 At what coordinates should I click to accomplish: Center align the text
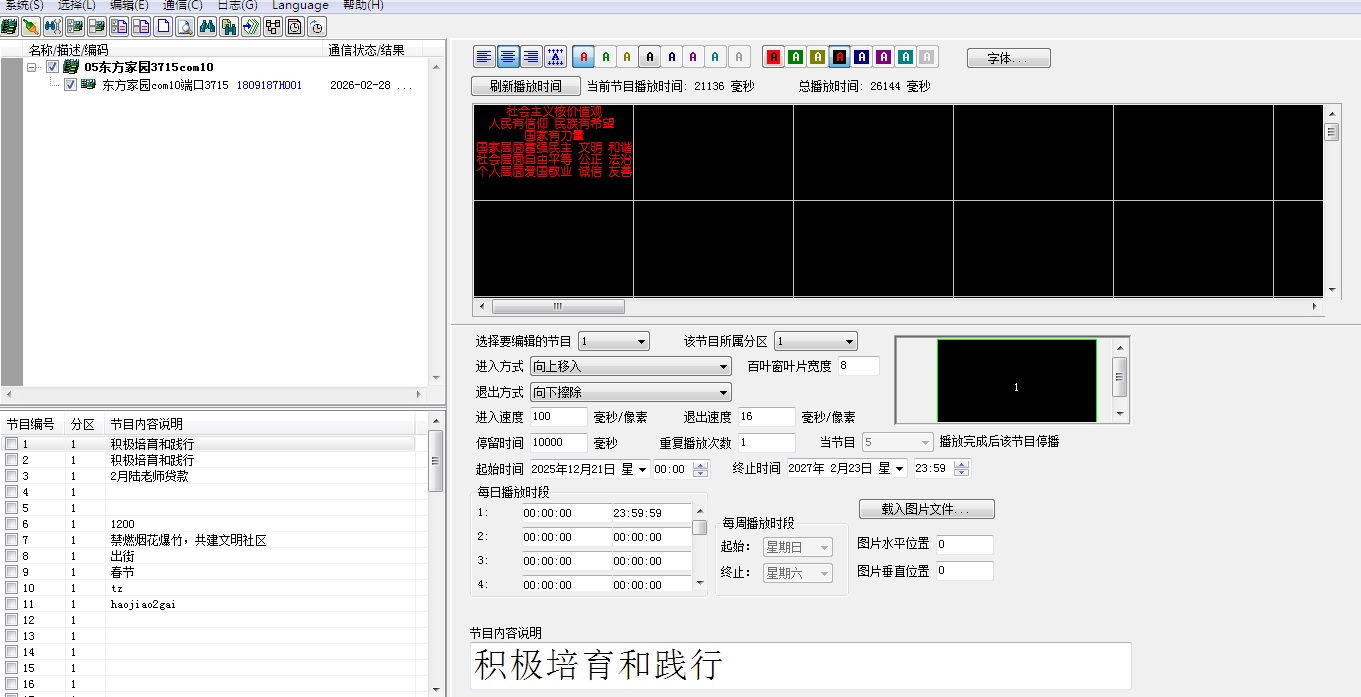coord(508,58)
